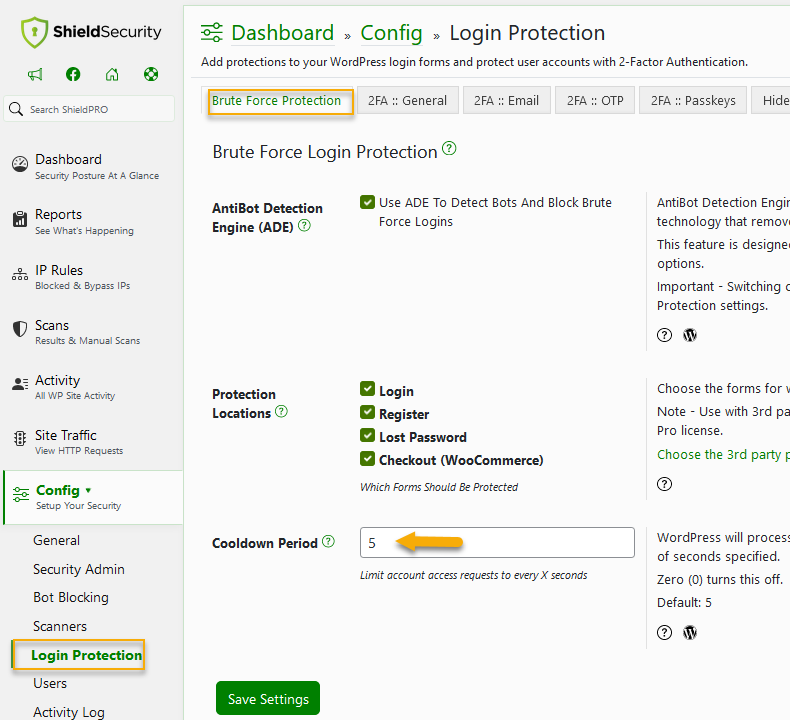
Task: Open Users config submenu item
Action: 50,683
